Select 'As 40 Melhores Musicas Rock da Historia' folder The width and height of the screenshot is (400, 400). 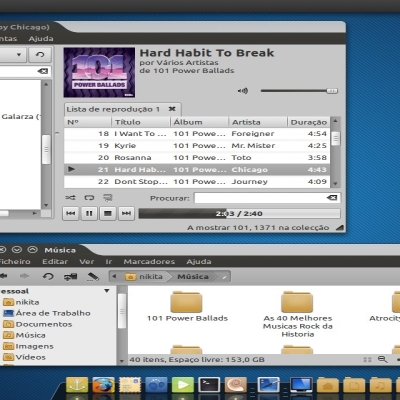point(298,314)
